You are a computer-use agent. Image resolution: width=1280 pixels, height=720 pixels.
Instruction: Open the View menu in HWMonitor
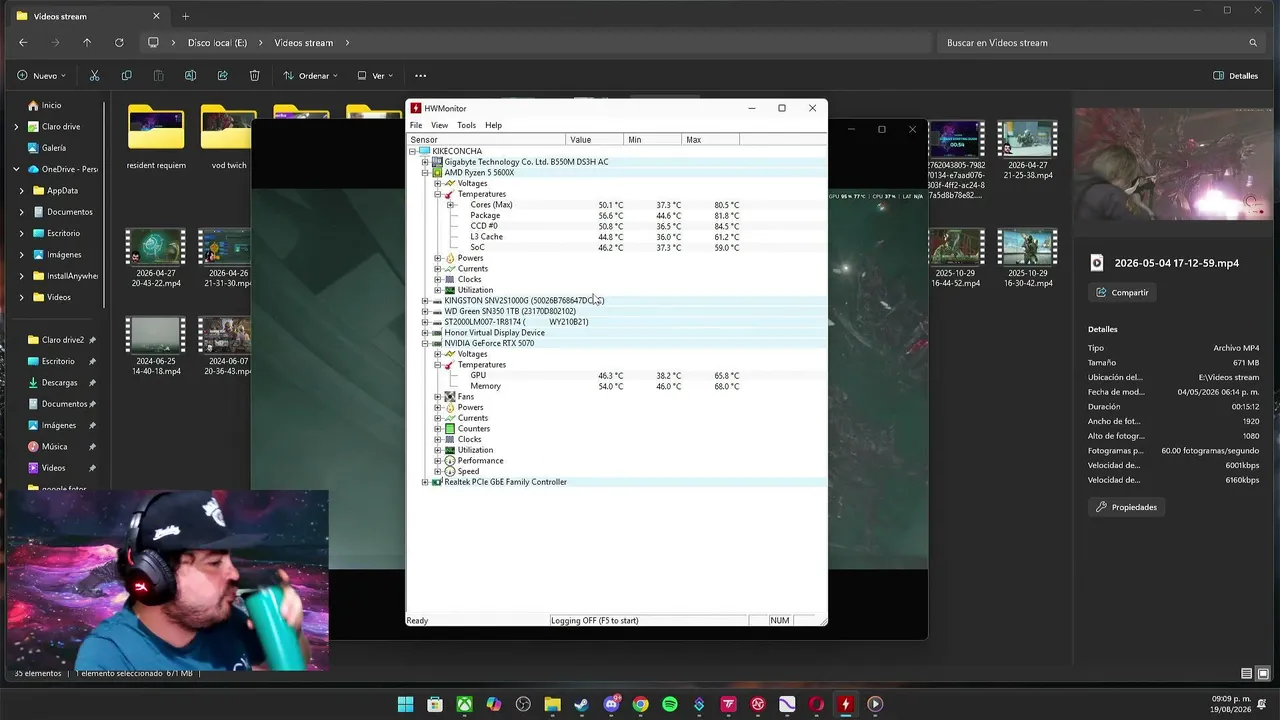pos(439,125)
